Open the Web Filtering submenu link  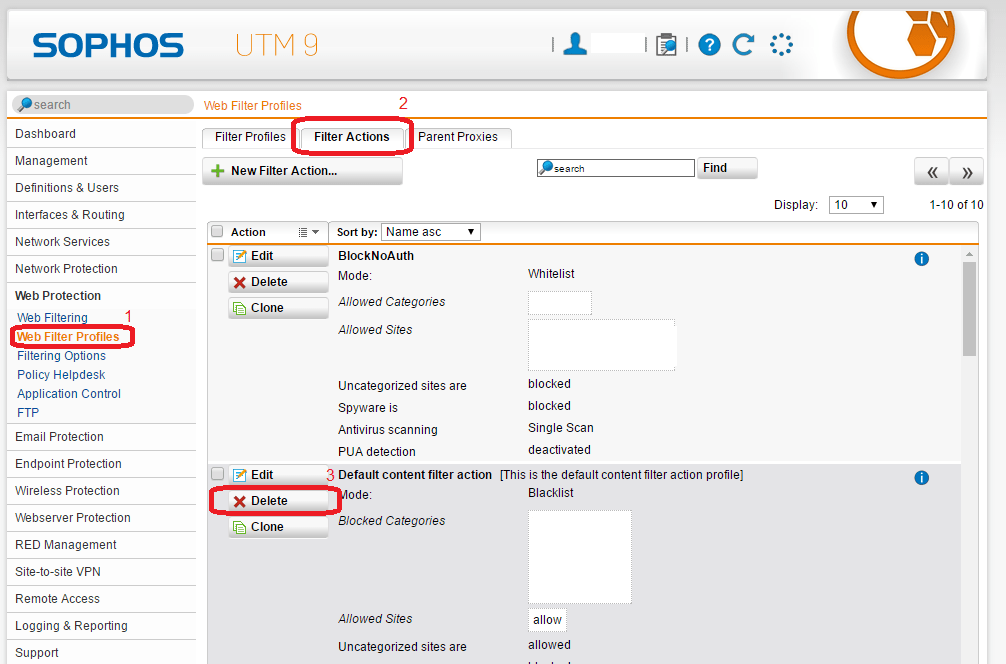tap(52, 318)
